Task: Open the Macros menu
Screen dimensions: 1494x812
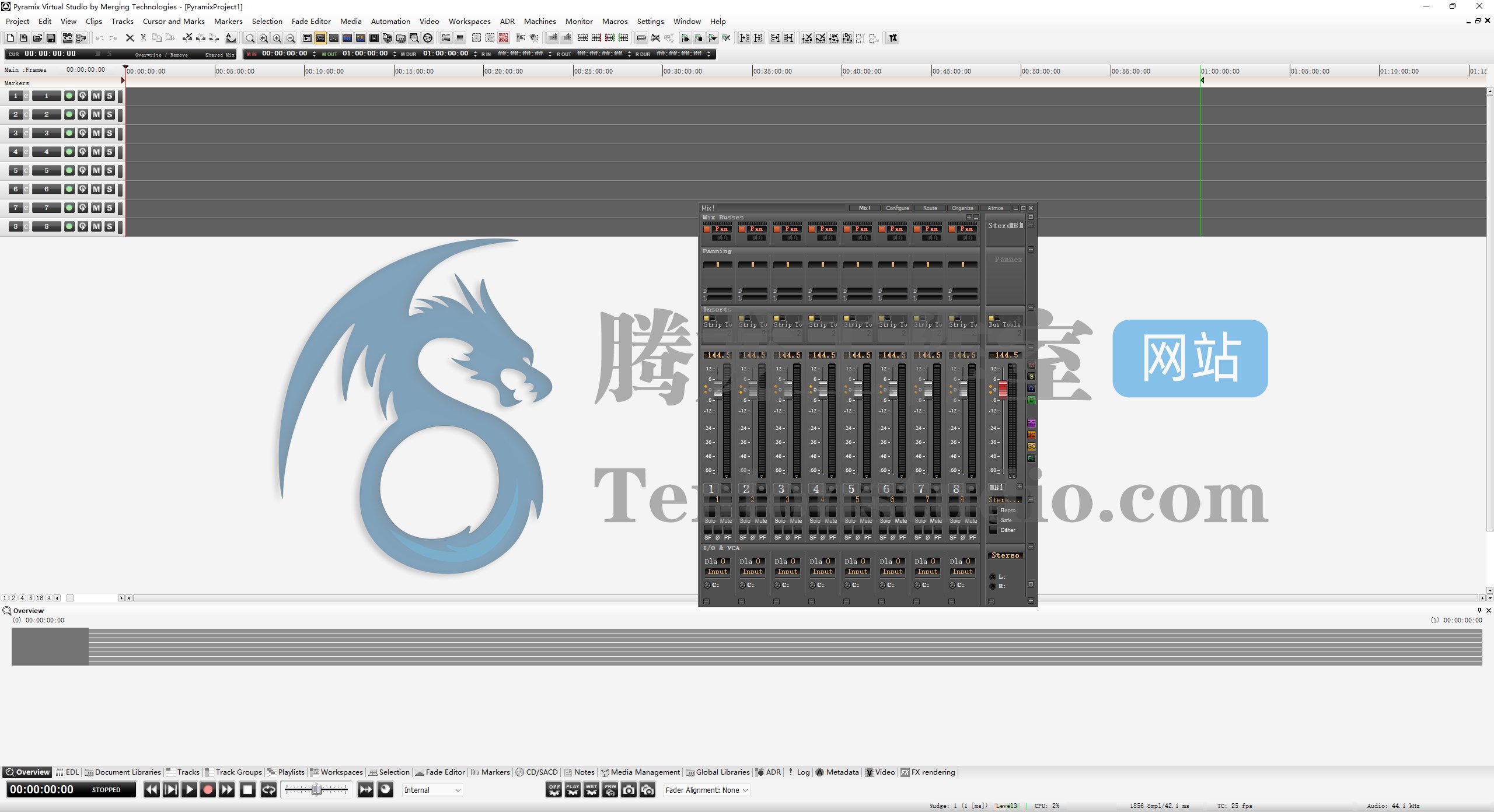Action: click(615, 22)
